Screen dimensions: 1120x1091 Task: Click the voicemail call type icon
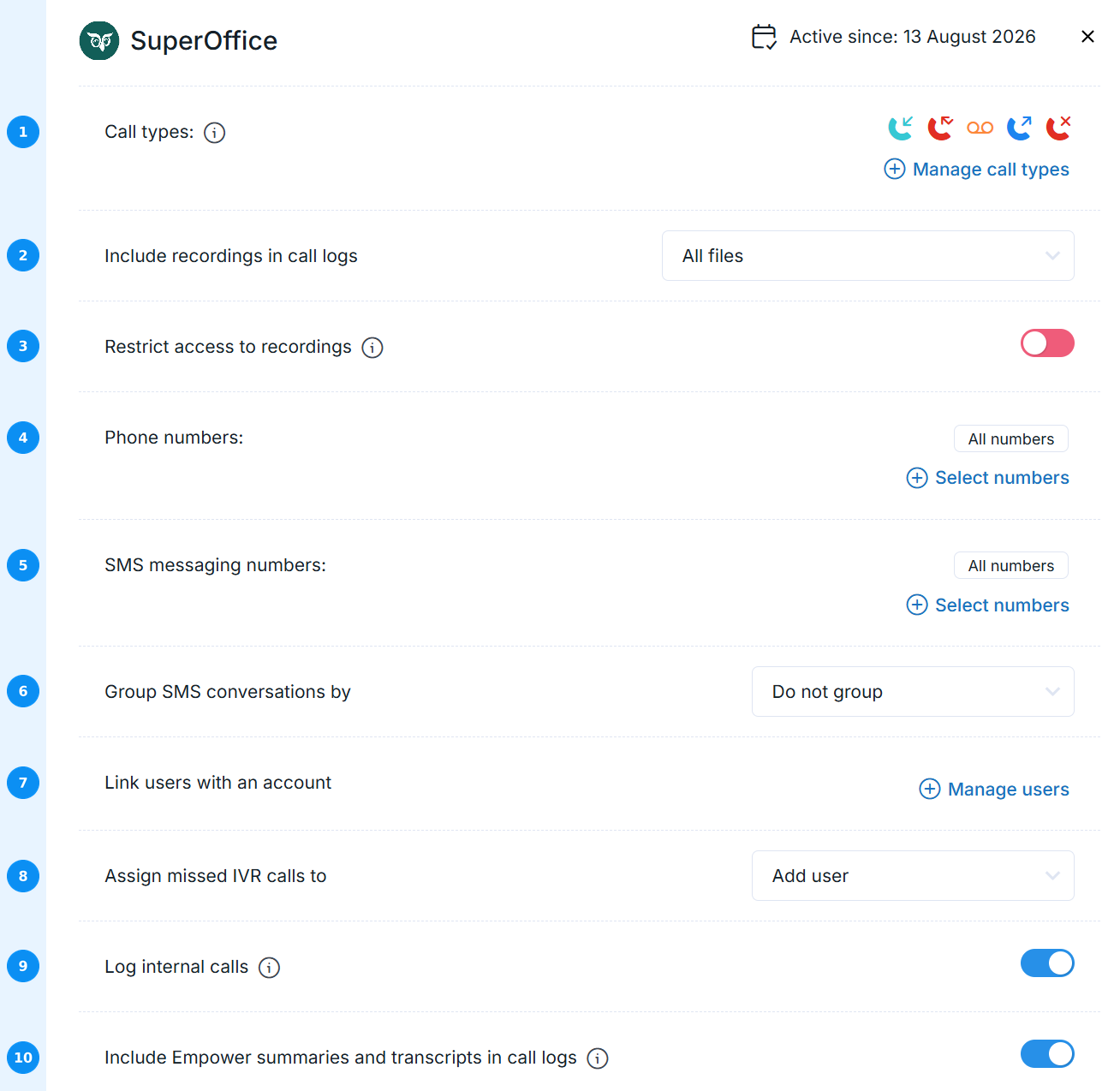point(980,128)
